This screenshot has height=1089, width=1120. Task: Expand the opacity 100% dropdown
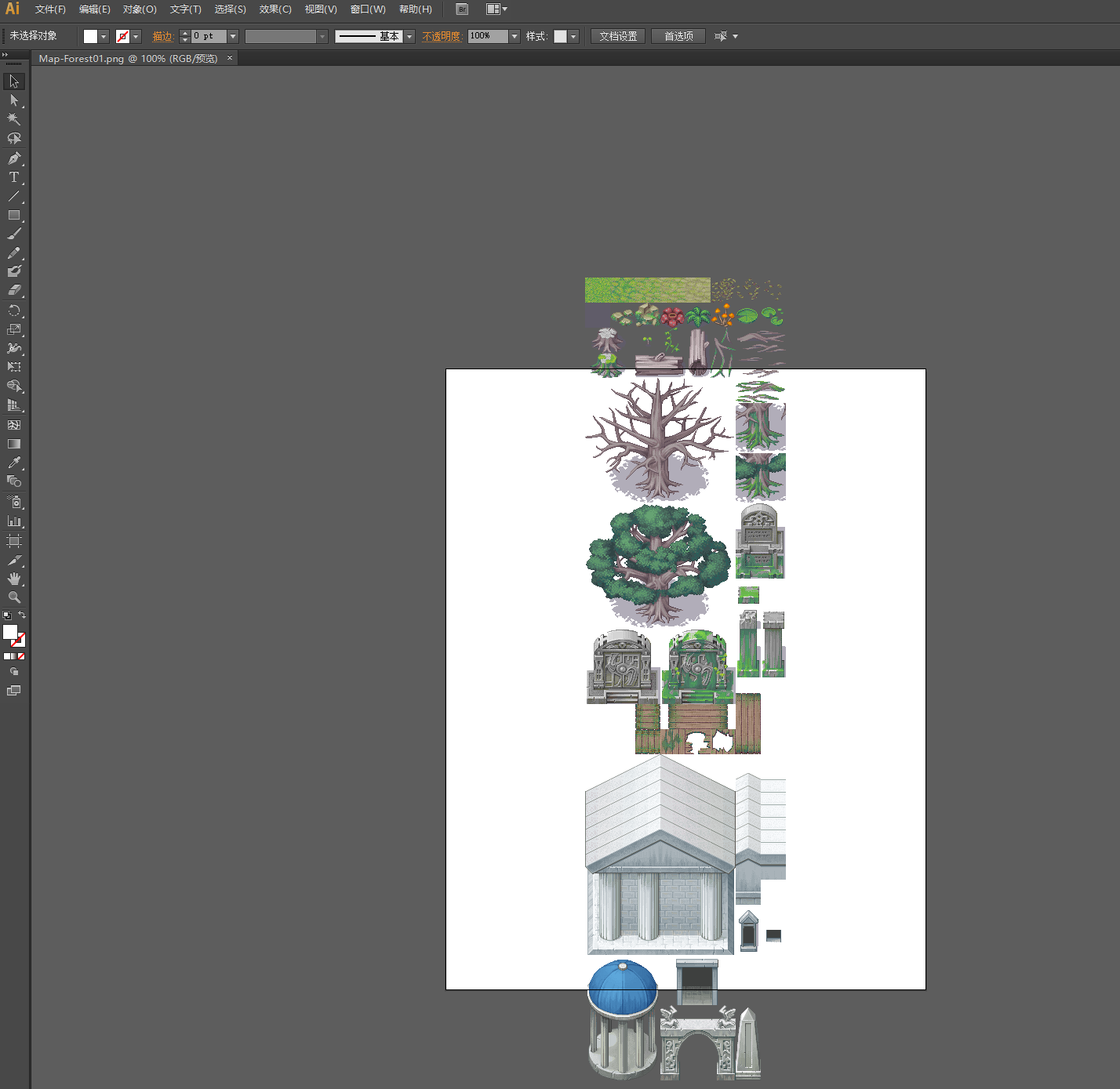515,36
